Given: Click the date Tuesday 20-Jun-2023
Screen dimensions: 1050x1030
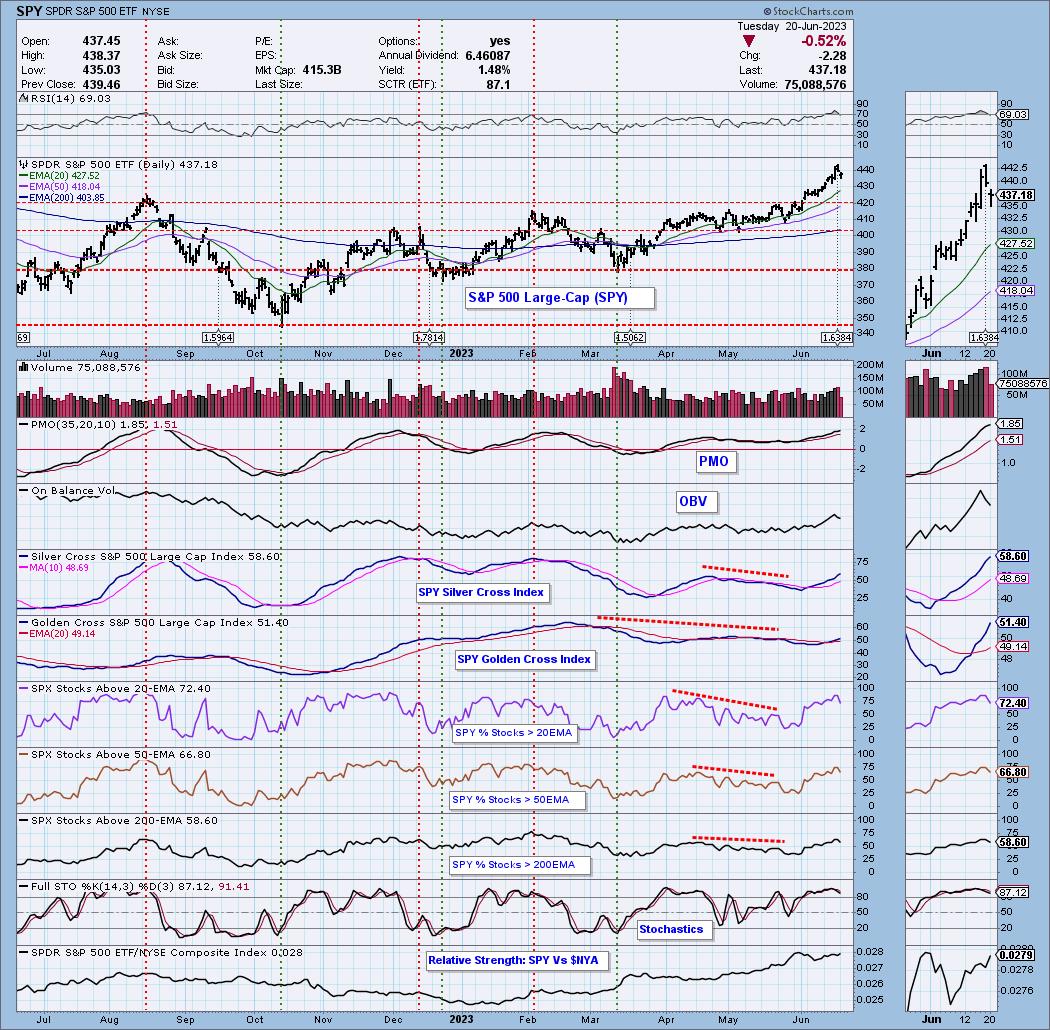Looking at the screenshot, I should pyautogui.click(x=792, y=26).
